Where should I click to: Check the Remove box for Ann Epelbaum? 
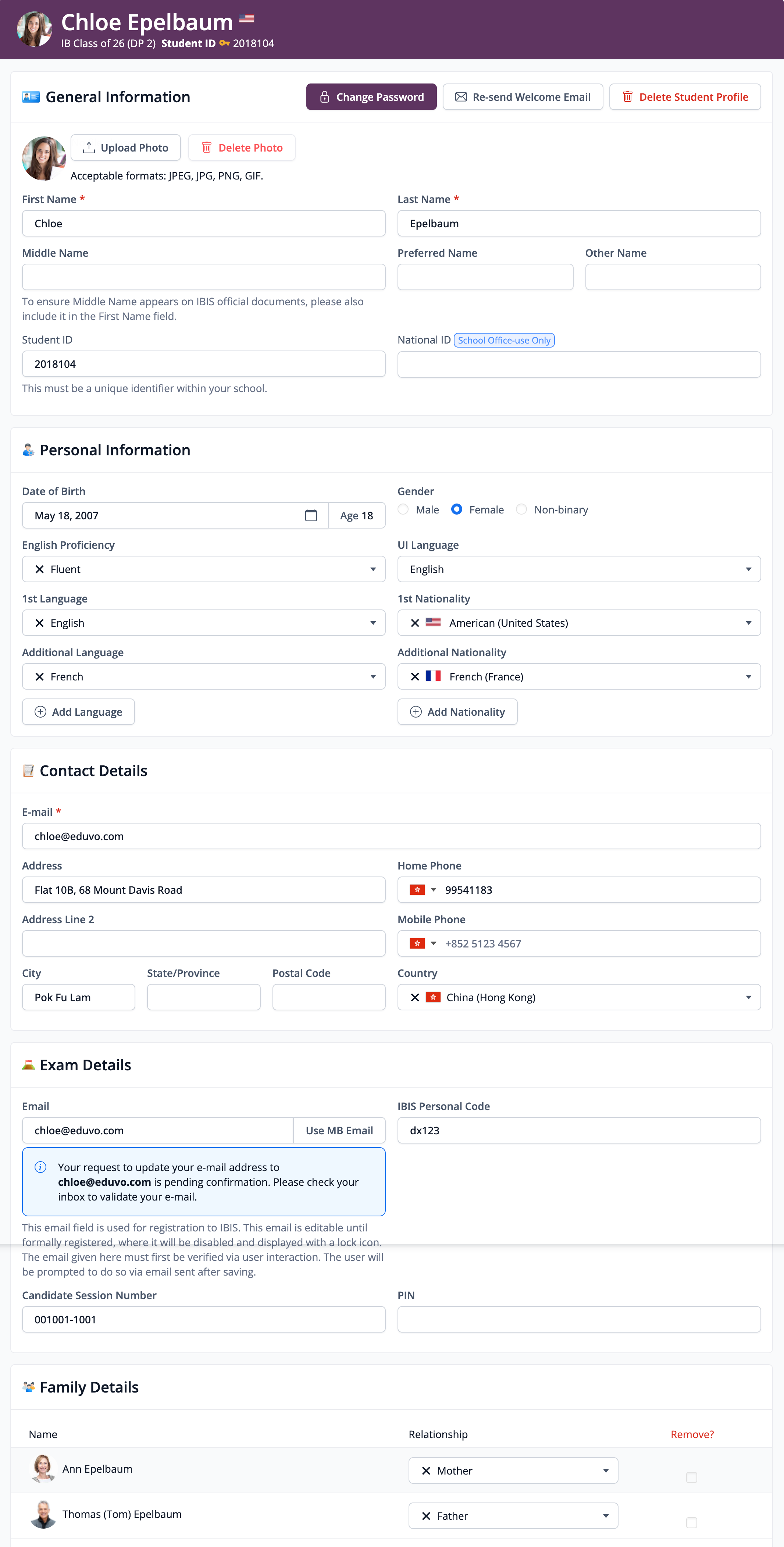coord(692,1477)
